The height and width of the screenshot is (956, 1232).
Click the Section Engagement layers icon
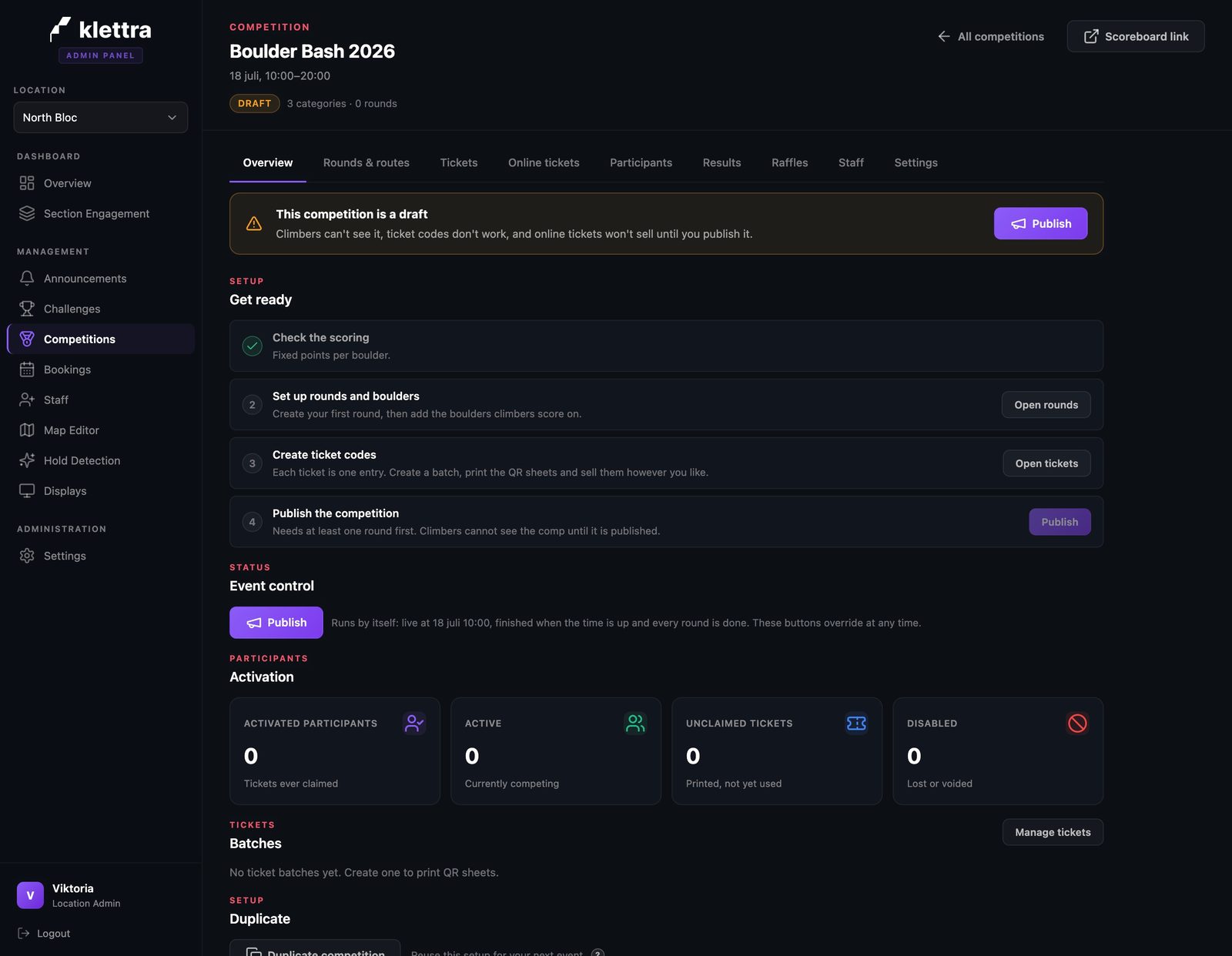[27, 213]
